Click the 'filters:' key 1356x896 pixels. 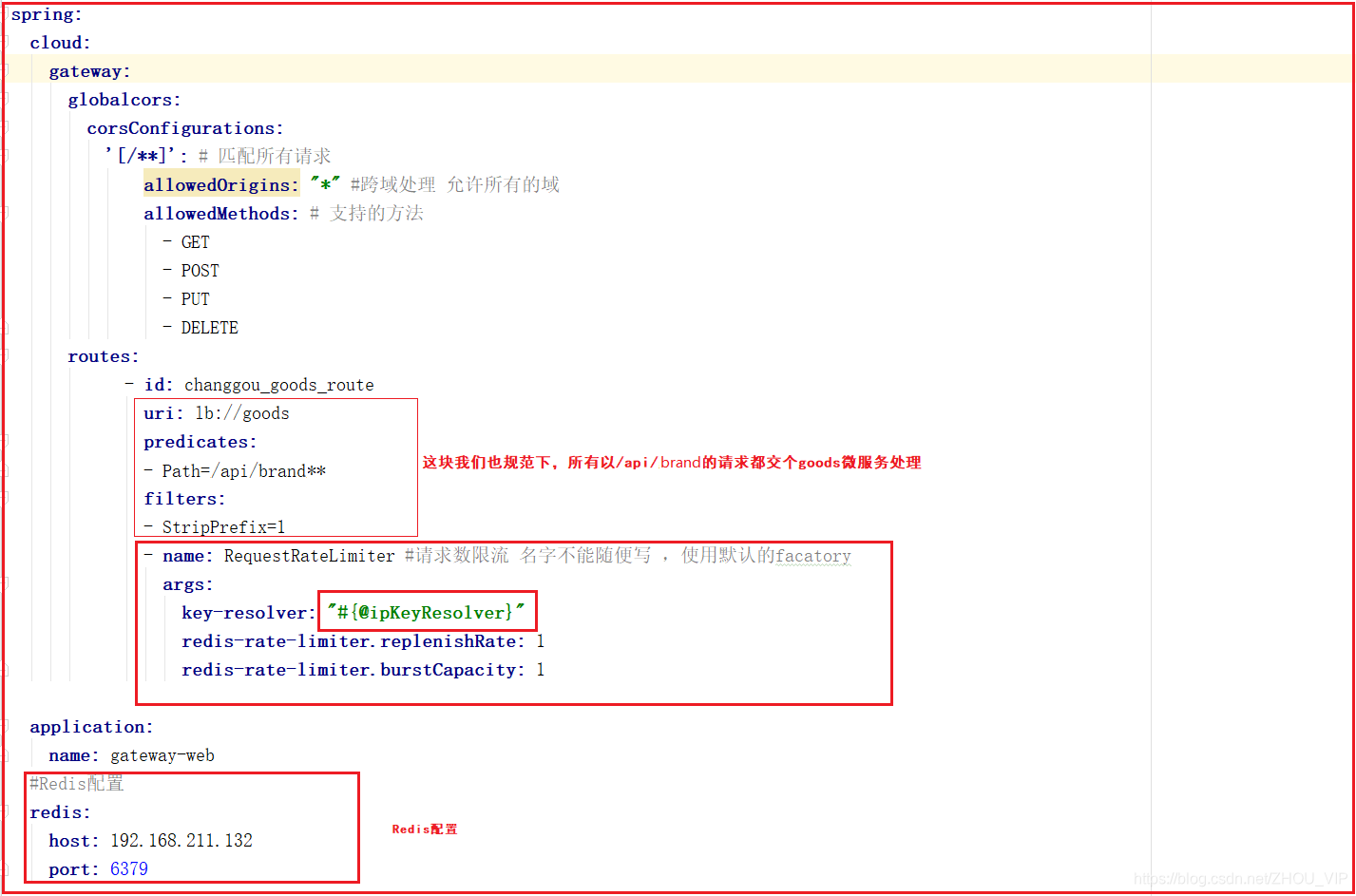tap(184, 499)
